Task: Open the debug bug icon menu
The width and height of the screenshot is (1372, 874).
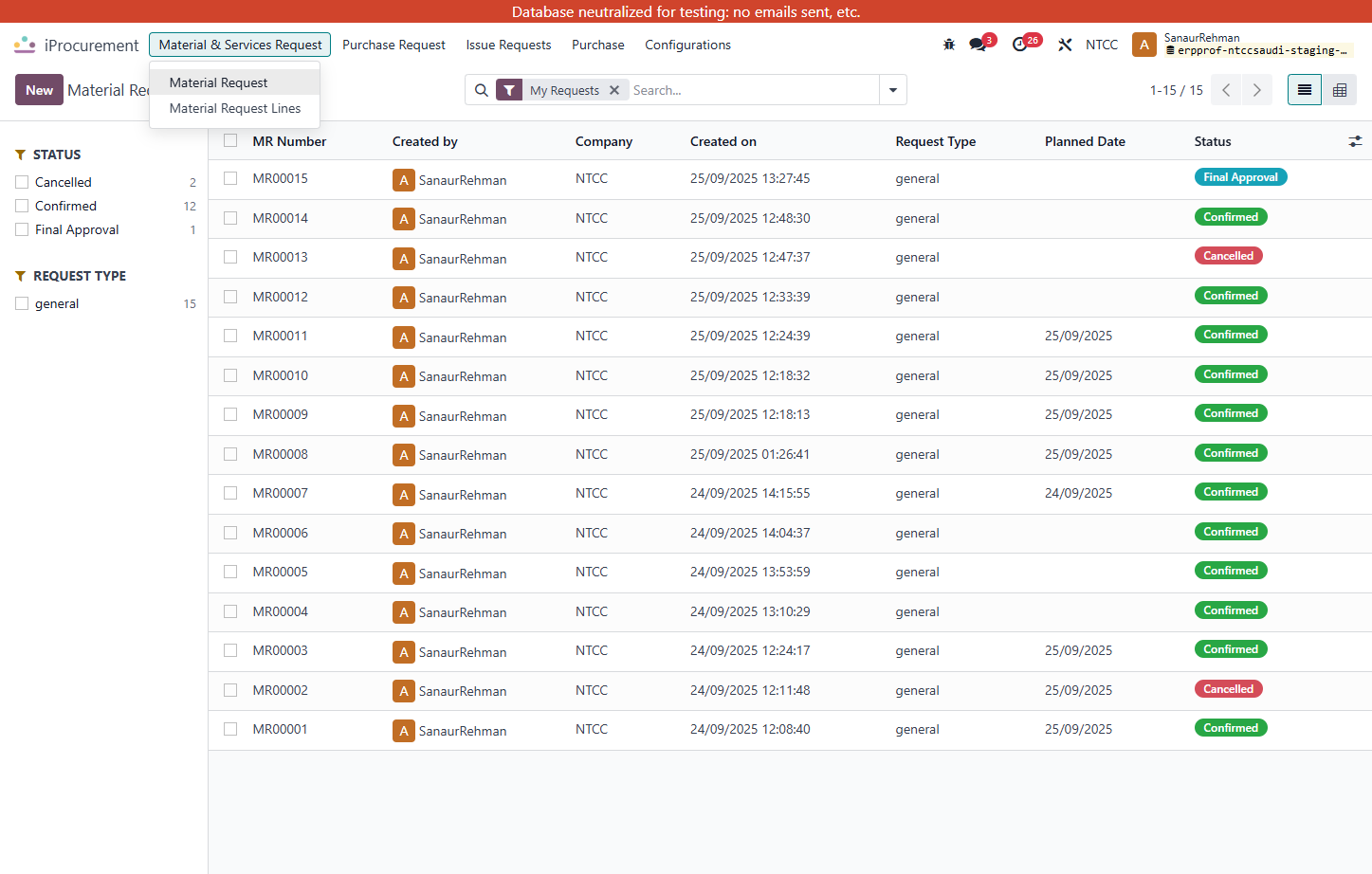Action: [x=949, y=45]
